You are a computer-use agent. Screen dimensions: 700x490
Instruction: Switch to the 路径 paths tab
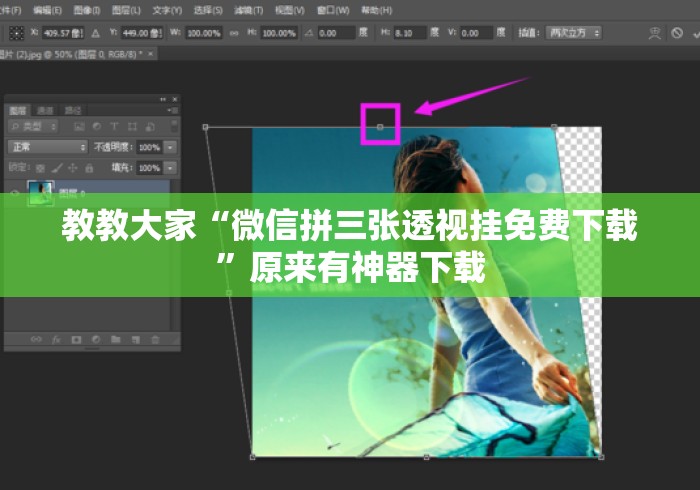point(72,110)
